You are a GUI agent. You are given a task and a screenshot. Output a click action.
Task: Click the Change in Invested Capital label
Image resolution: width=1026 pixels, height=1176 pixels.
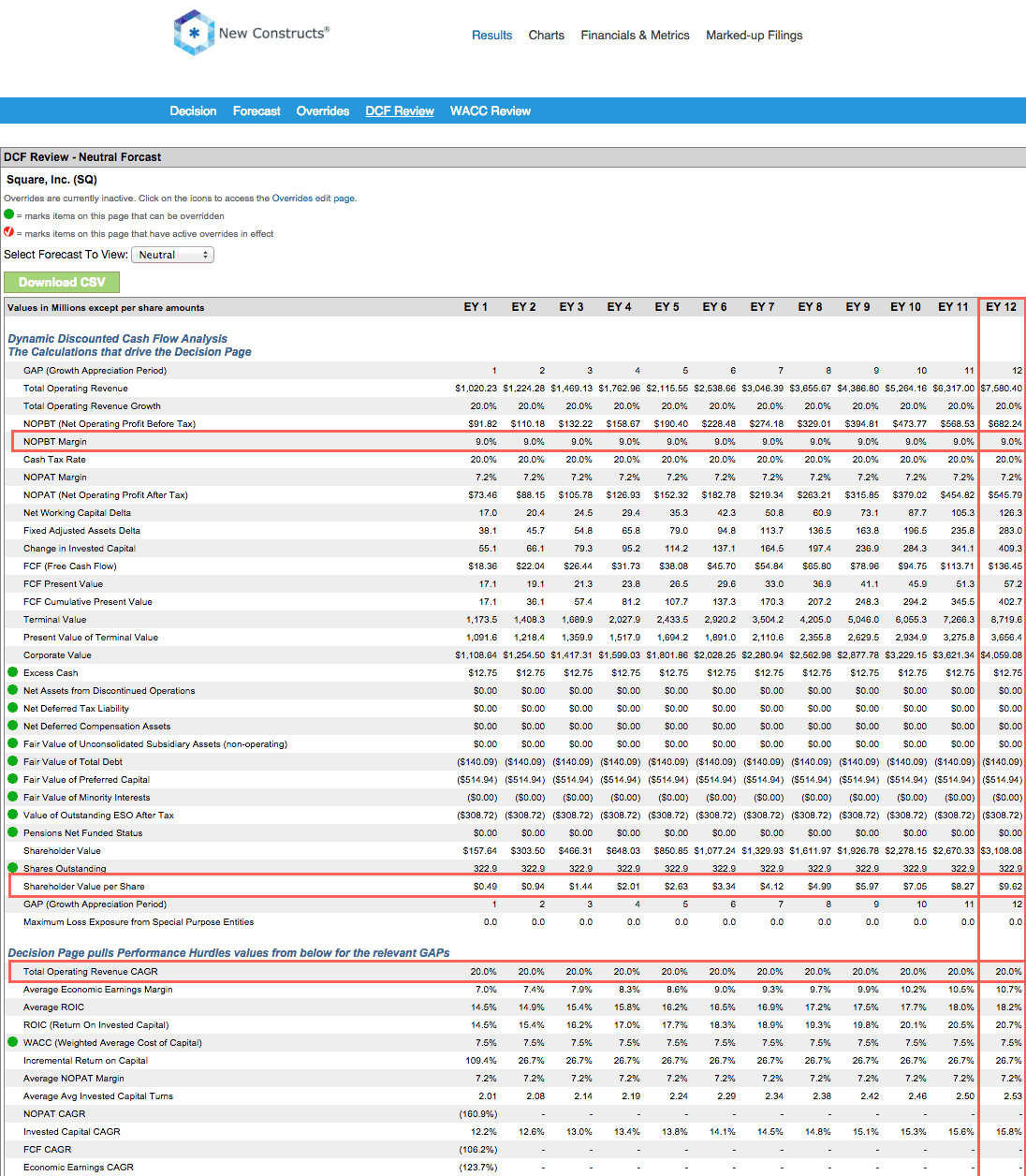[x=80, y=549]
